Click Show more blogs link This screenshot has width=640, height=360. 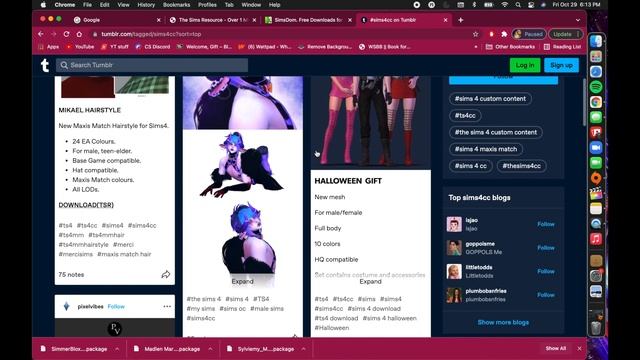click(x=503, y=322)
